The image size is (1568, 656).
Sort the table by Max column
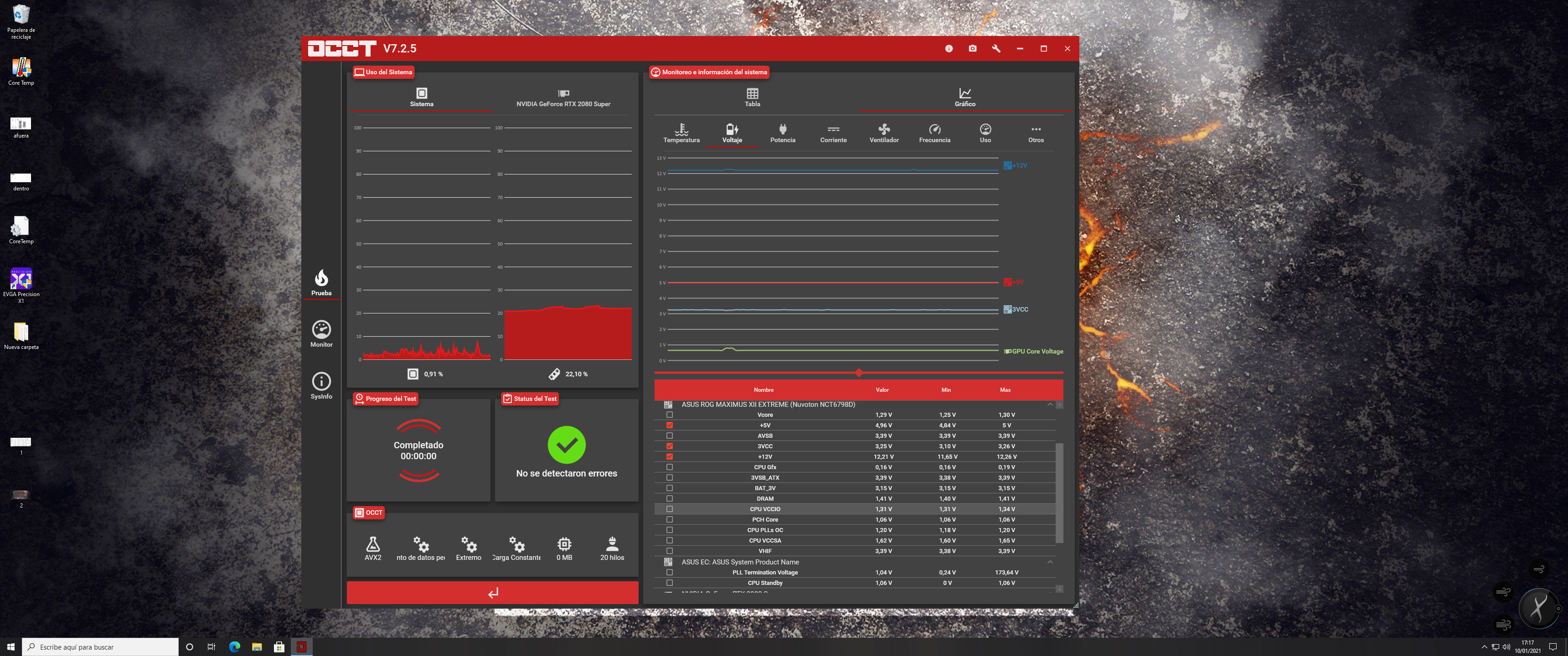pos(1005,390)
